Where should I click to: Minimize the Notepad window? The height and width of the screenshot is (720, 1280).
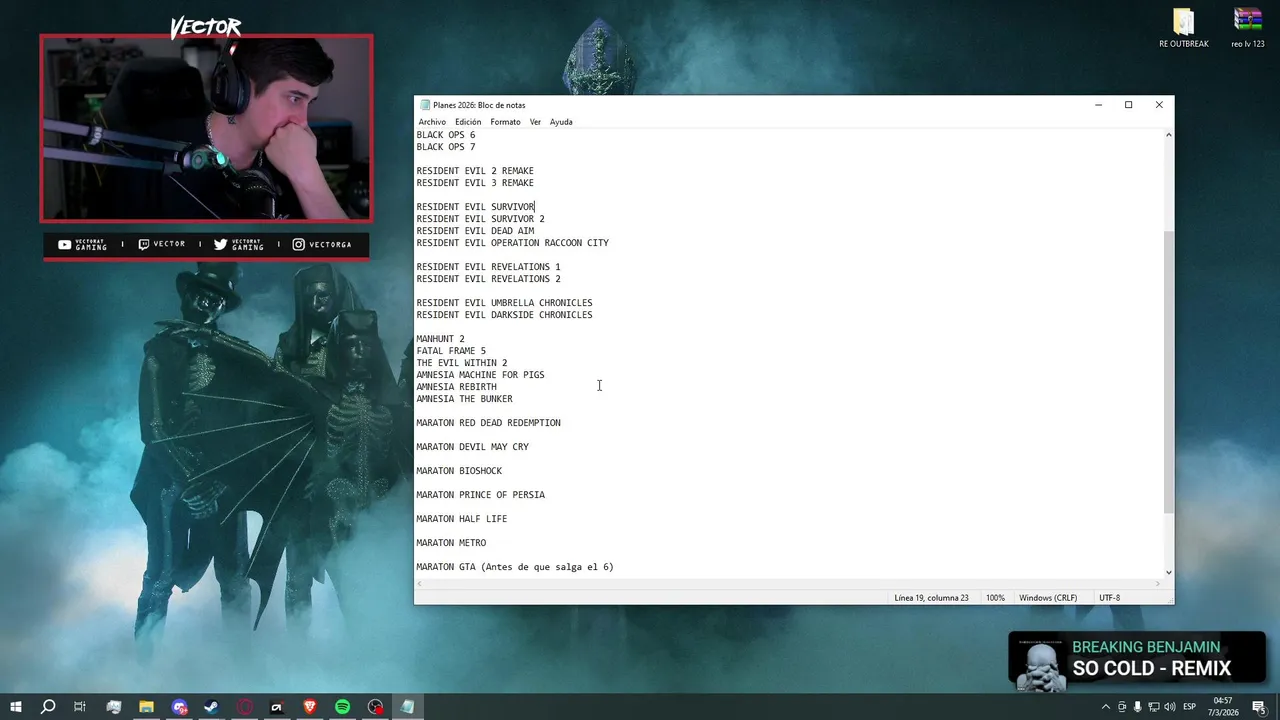tap(1098, 105)
